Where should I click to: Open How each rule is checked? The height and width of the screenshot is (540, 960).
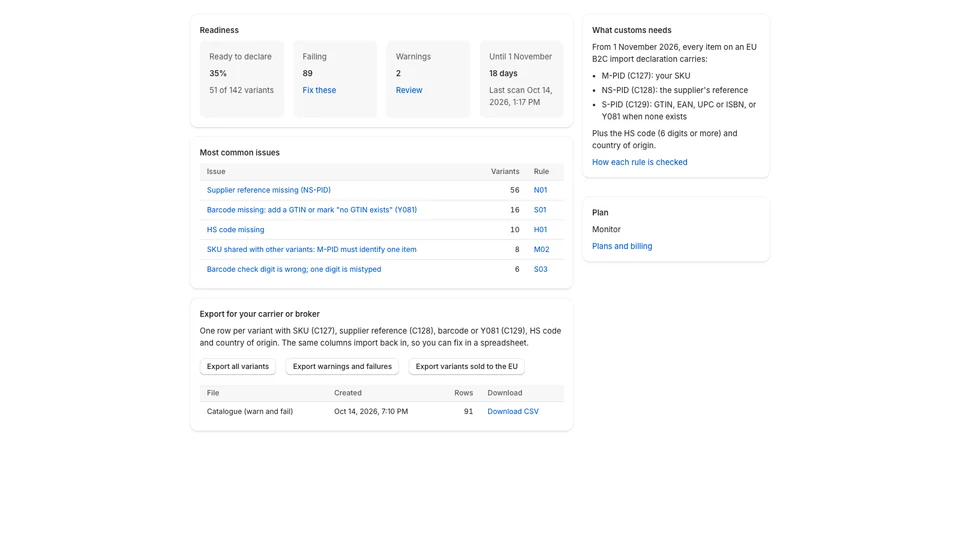coord(640,162)
